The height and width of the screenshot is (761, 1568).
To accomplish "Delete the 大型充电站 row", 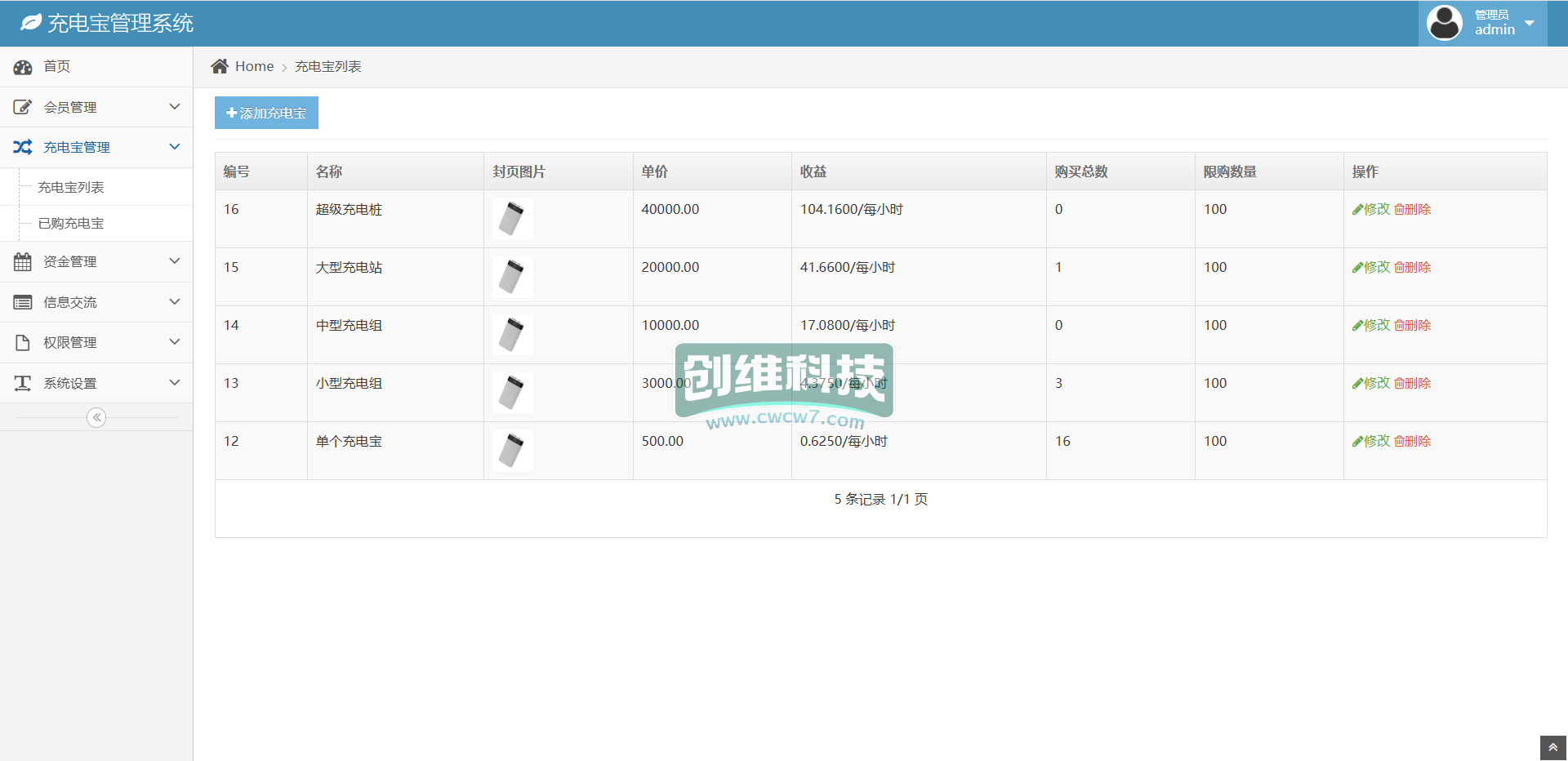I will [x=1412, y=267].
